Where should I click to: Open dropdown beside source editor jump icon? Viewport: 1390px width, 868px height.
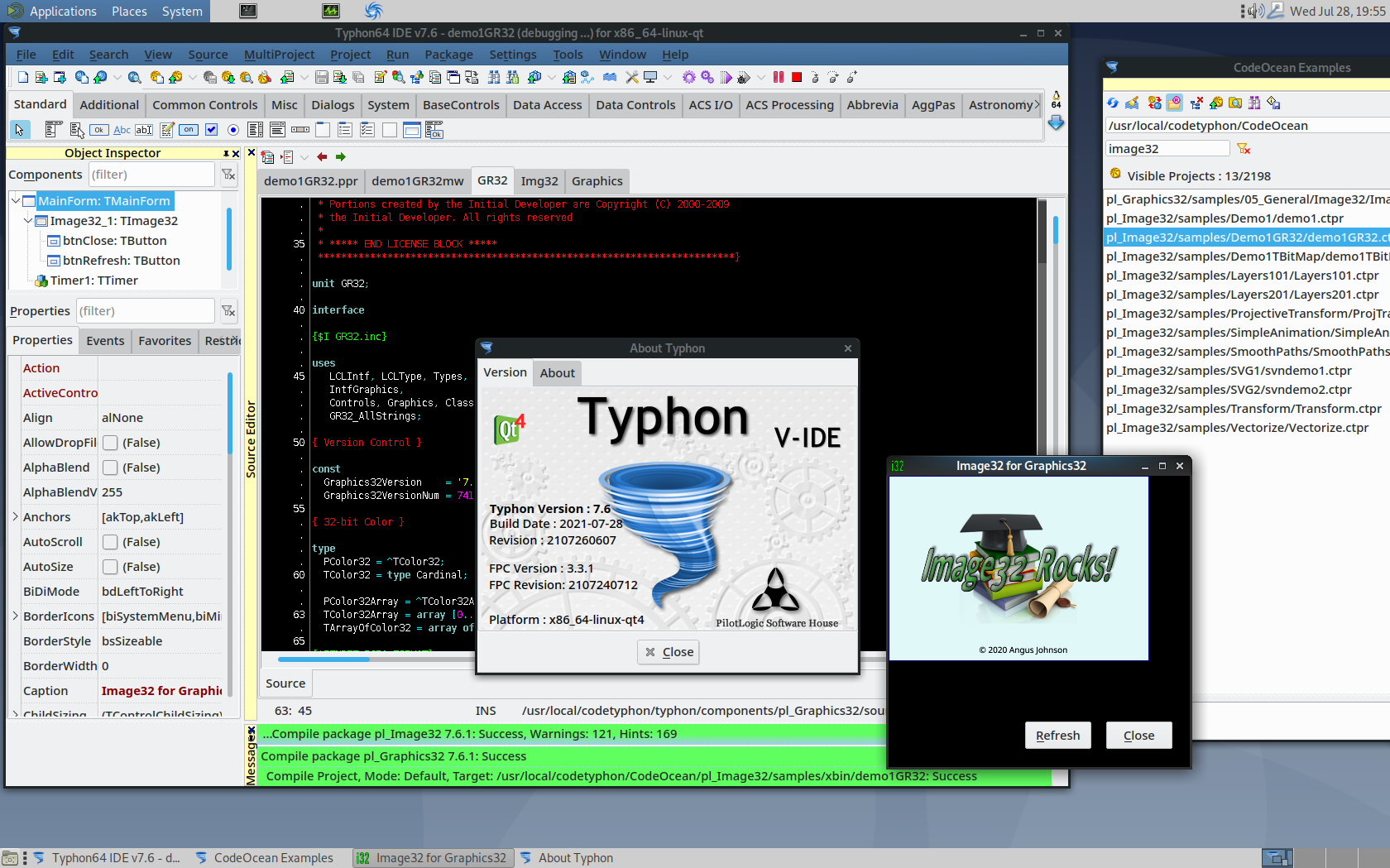(304, 156)
